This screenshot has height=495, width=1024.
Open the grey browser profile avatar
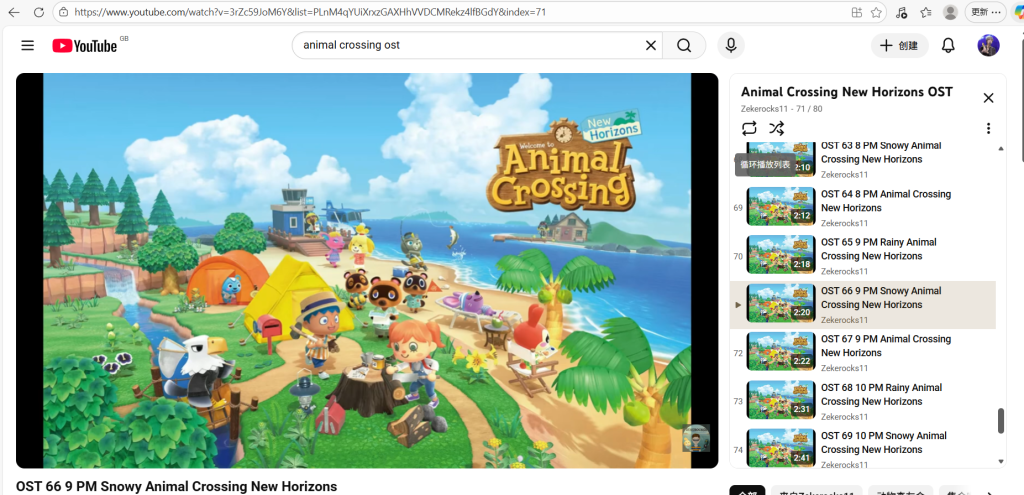point(951,12)
